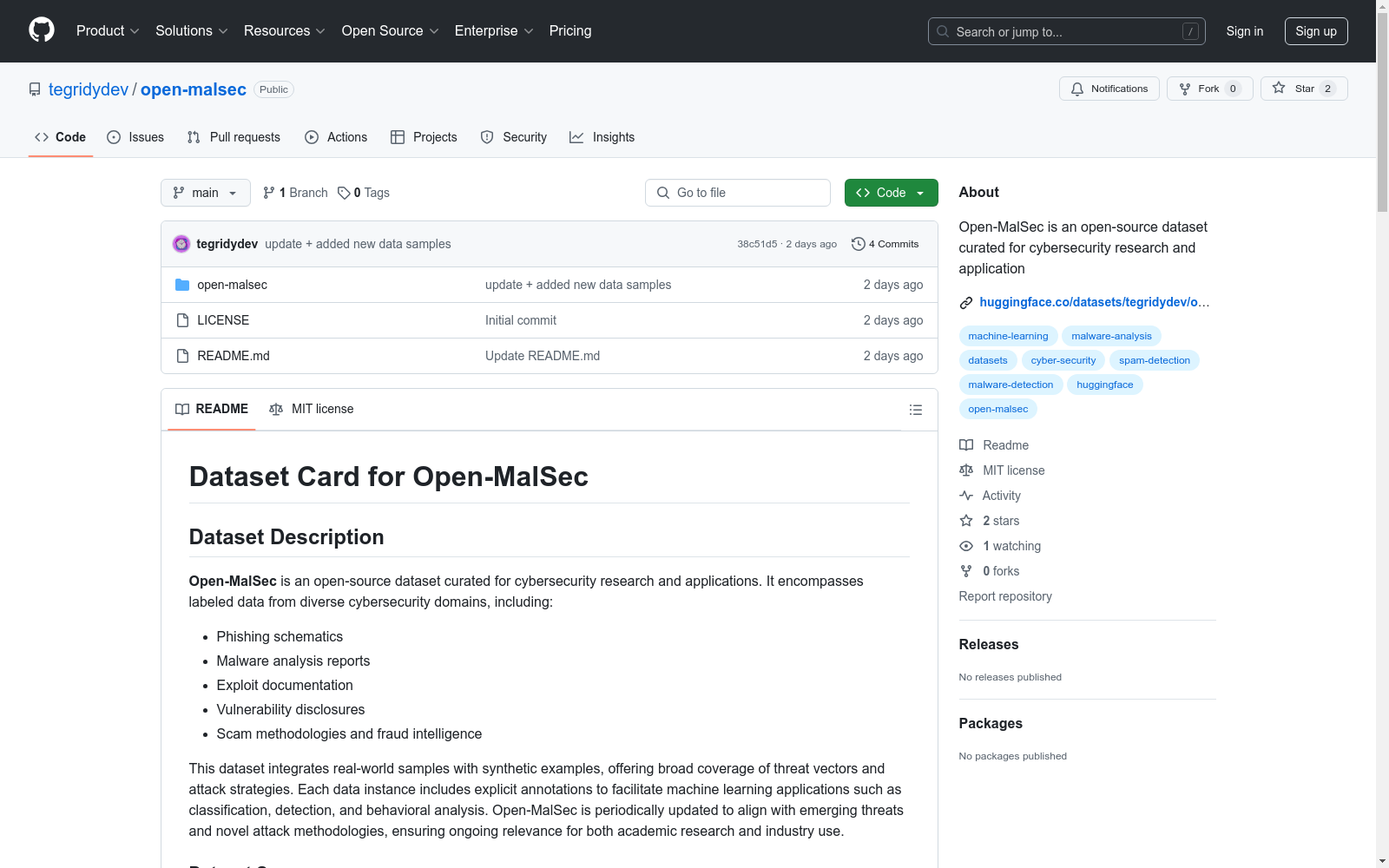
Task: Switch to the Issues tab
Action: (135, 137)
